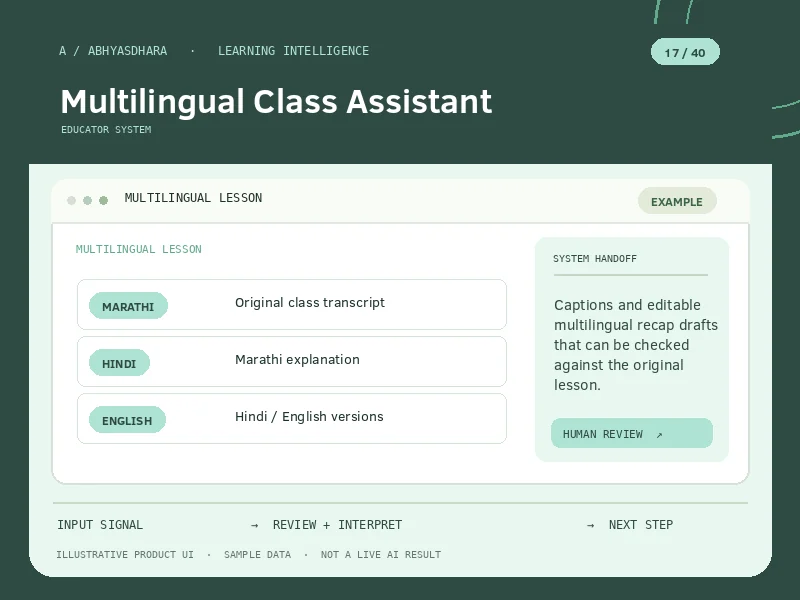Click the middle window dot
This screenshot has width=800, height=600.
(87, 200)
